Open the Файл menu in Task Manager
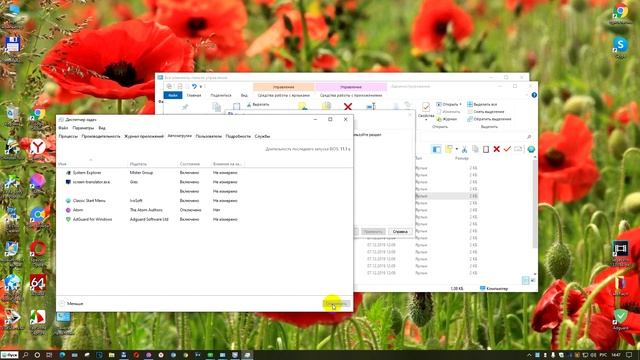Viewport: 640px width, 360px height. click(x=63, y=128)
